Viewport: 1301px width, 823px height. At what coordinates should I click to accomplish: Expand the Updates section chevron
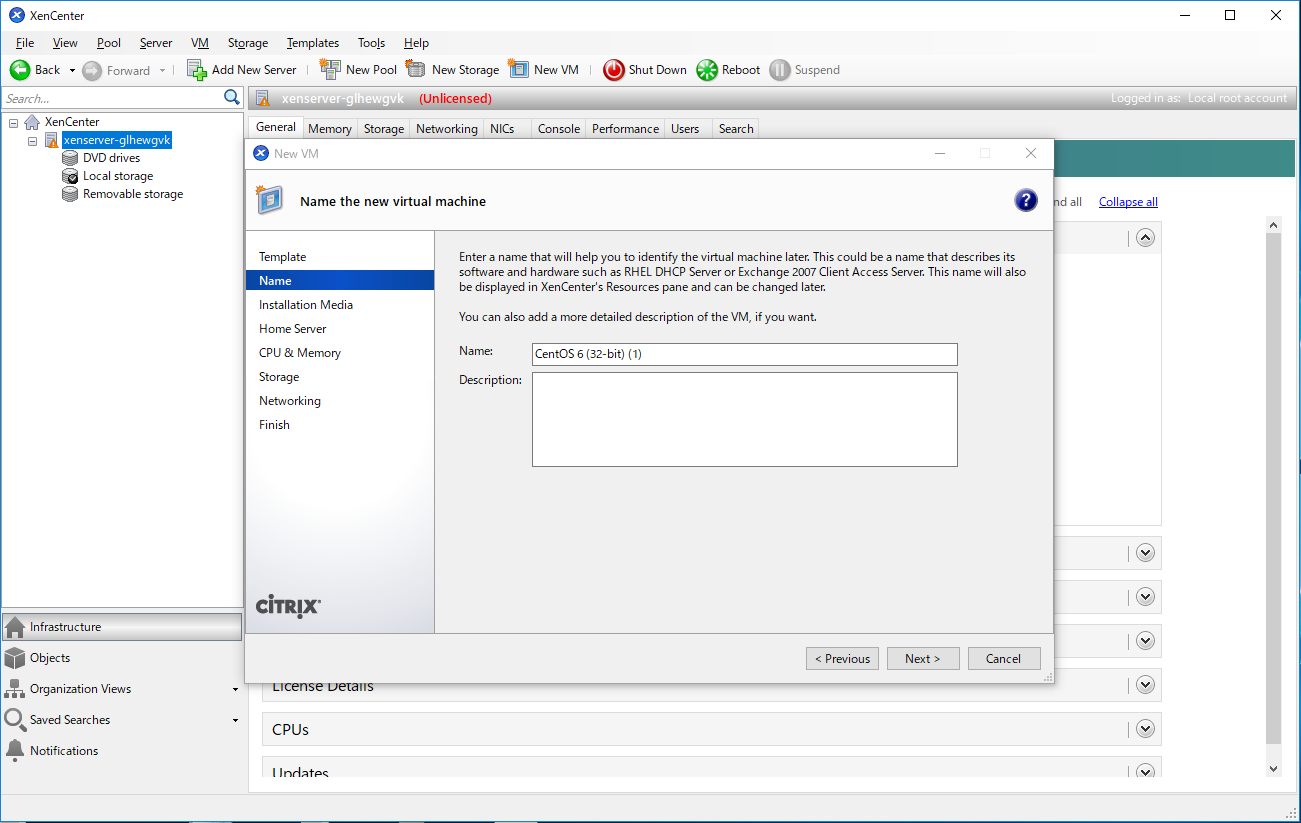[1146, 771]
